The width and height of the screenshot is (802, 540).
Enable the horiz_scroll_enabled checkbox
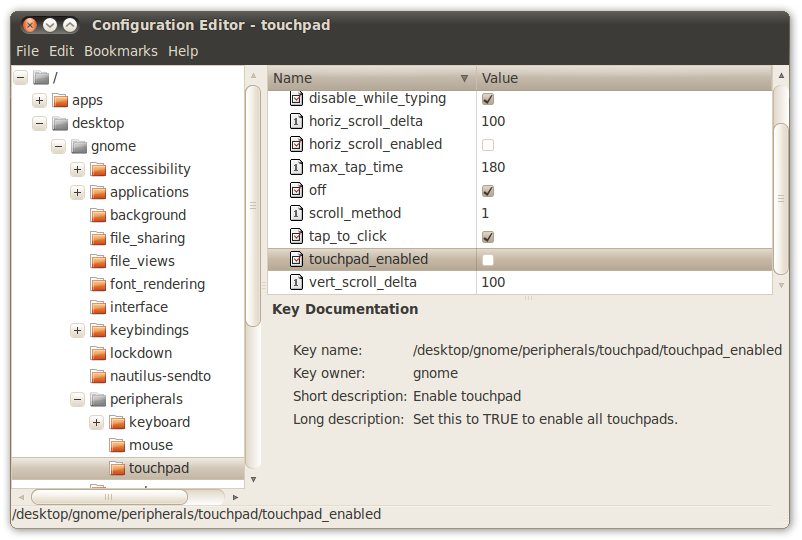(x=488, y=145)
